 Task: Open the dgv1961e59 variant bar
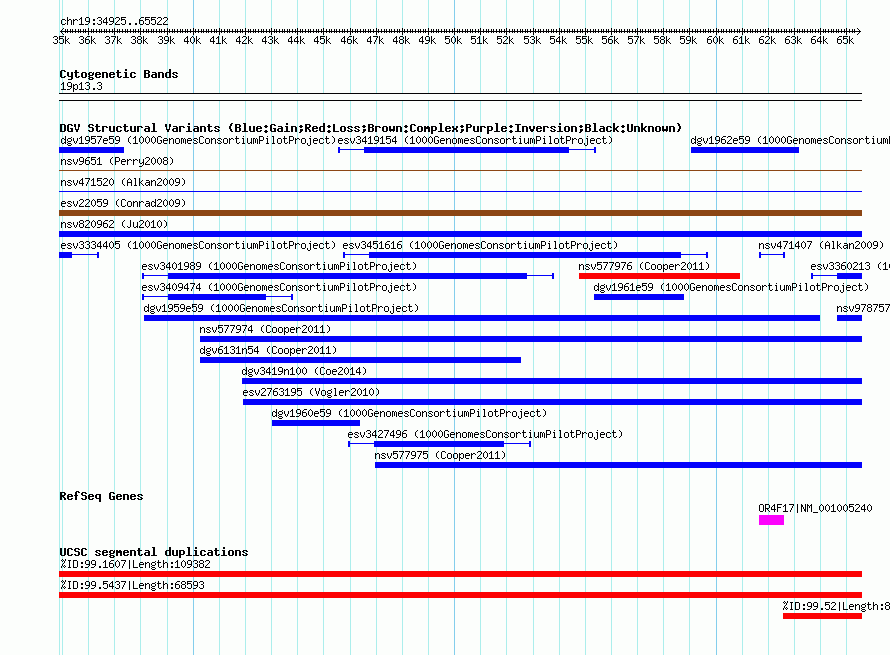pyautogui.click(x=639, y=297)
